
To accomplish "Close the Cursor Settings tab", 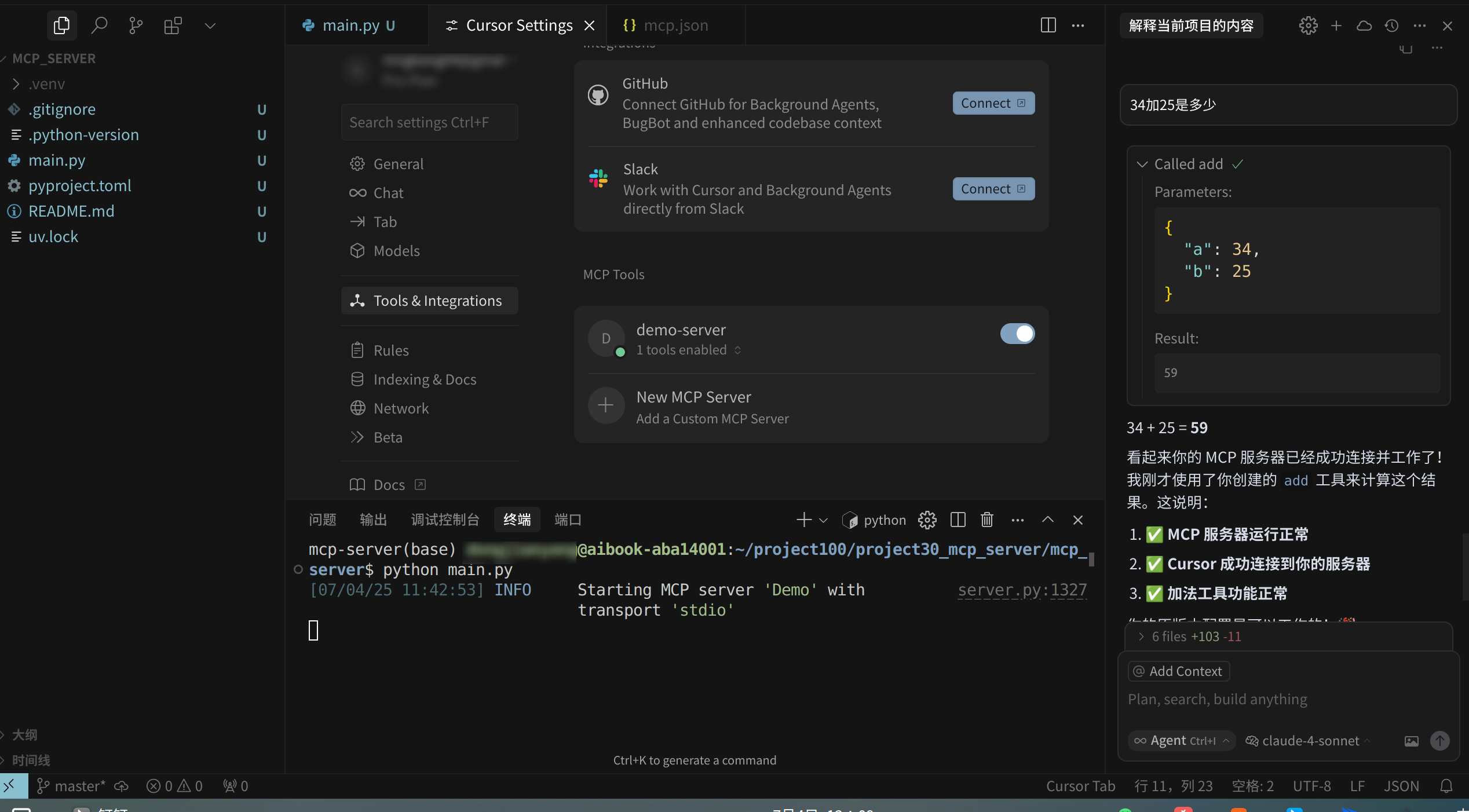I will pos(590,25).
